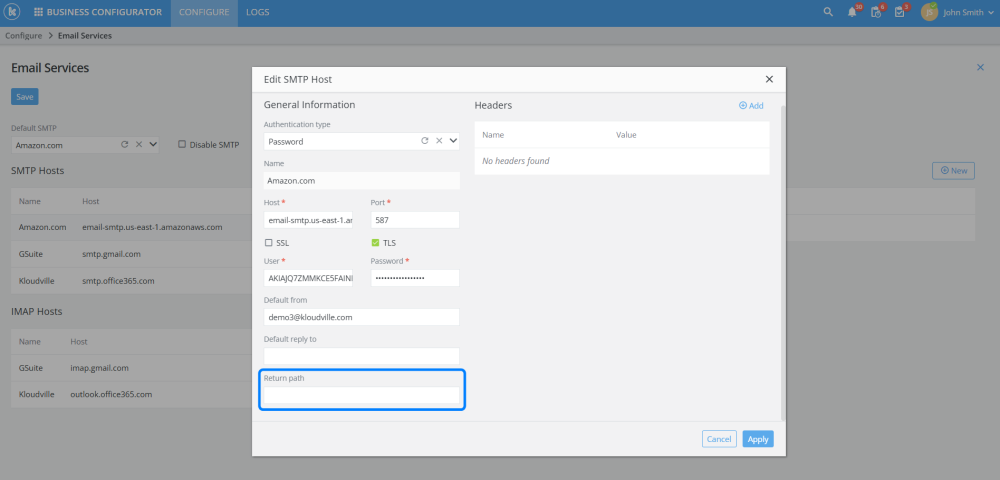Image resolution: width=1000 pixels, height=480 pixels.
Task: Add a new header
Action: 751,106
